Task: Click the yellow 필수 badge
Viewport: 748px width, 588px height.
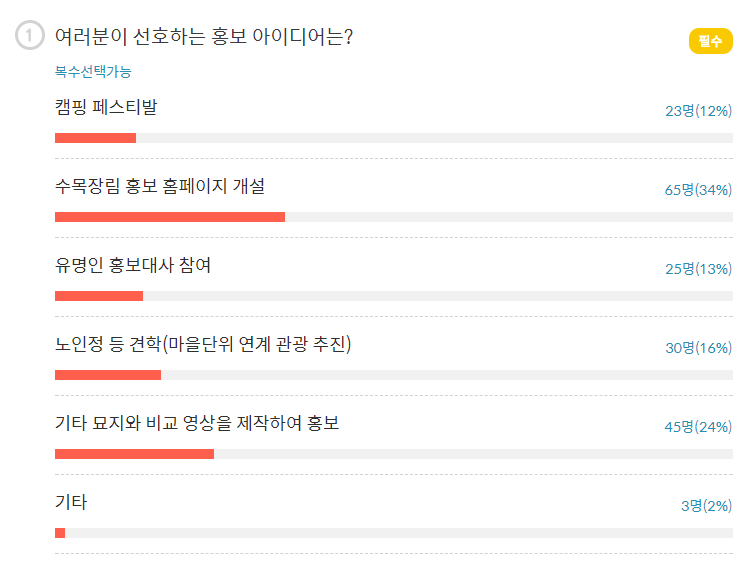Action: click(x=710, y=41)
